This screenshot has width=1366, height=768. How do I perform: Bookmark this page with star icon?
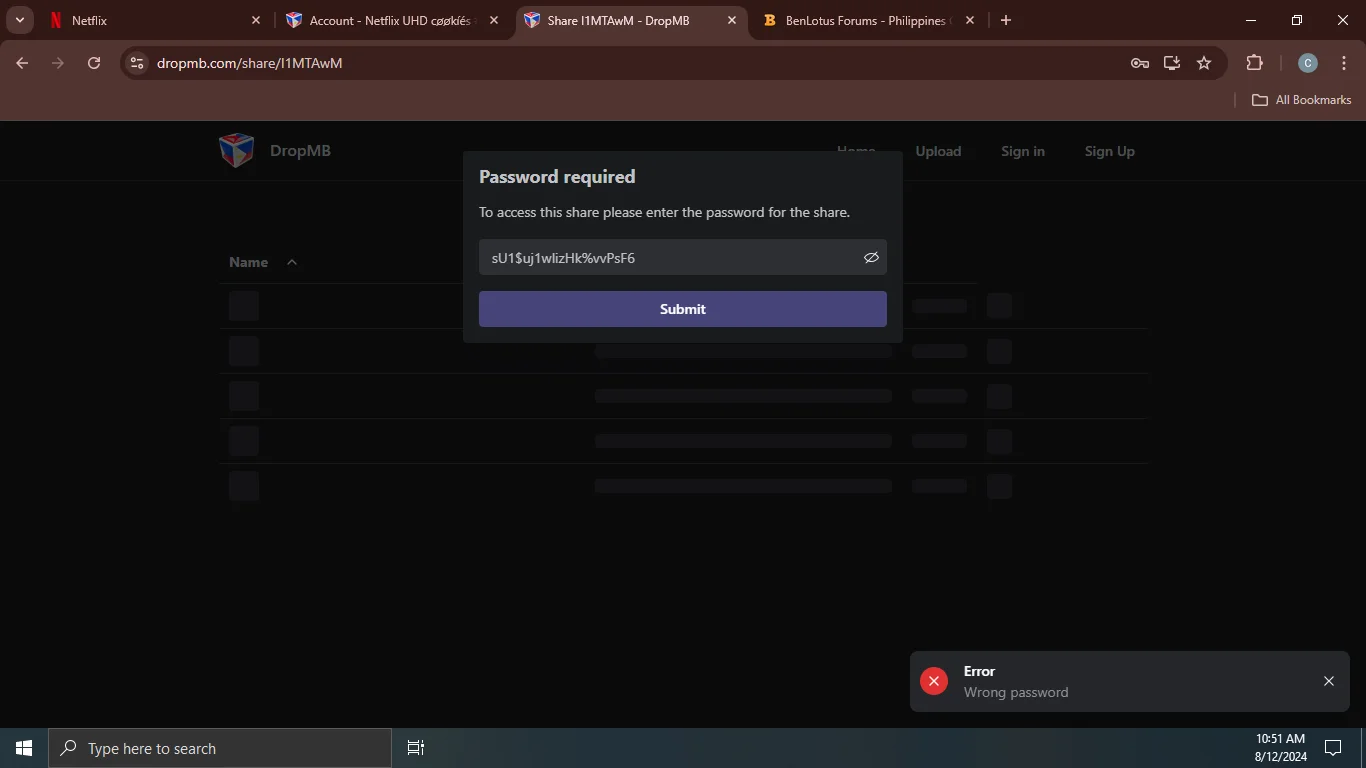pyautogui.click(x=1204, y=63)
